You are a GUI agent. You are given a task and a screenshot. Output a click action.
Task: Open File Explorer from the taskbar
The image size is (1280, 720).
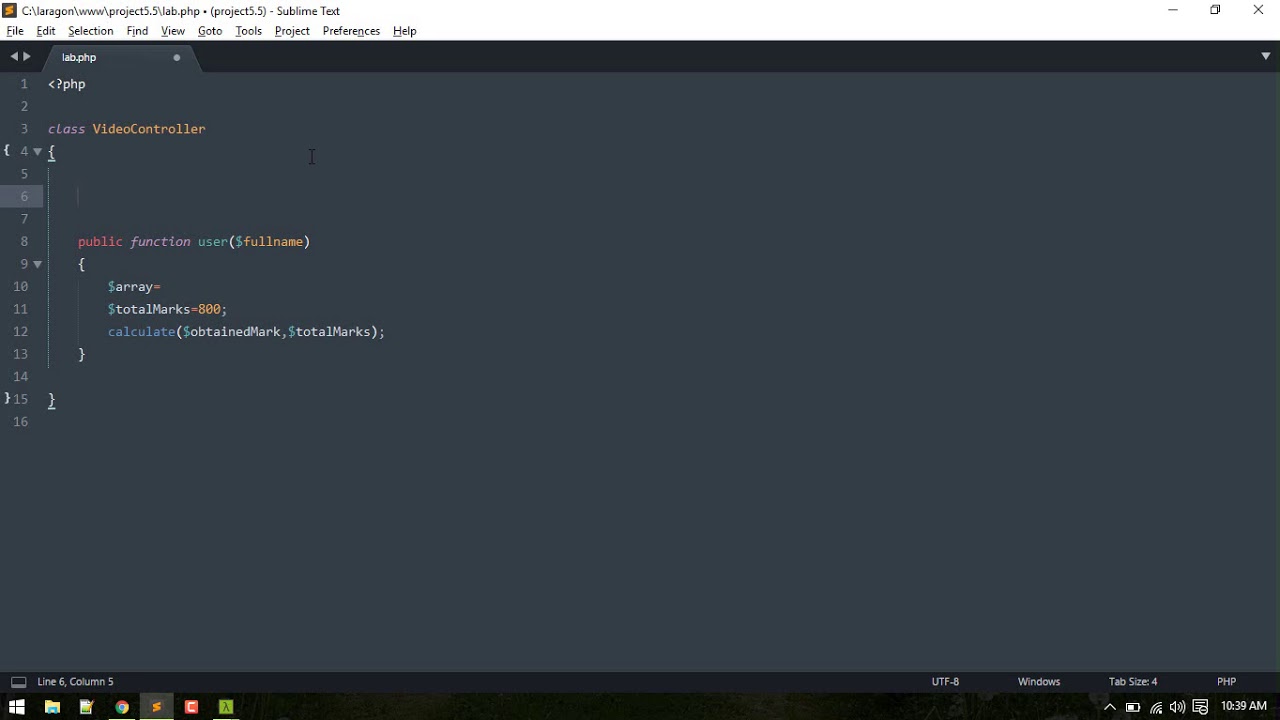tap(52, 707)
